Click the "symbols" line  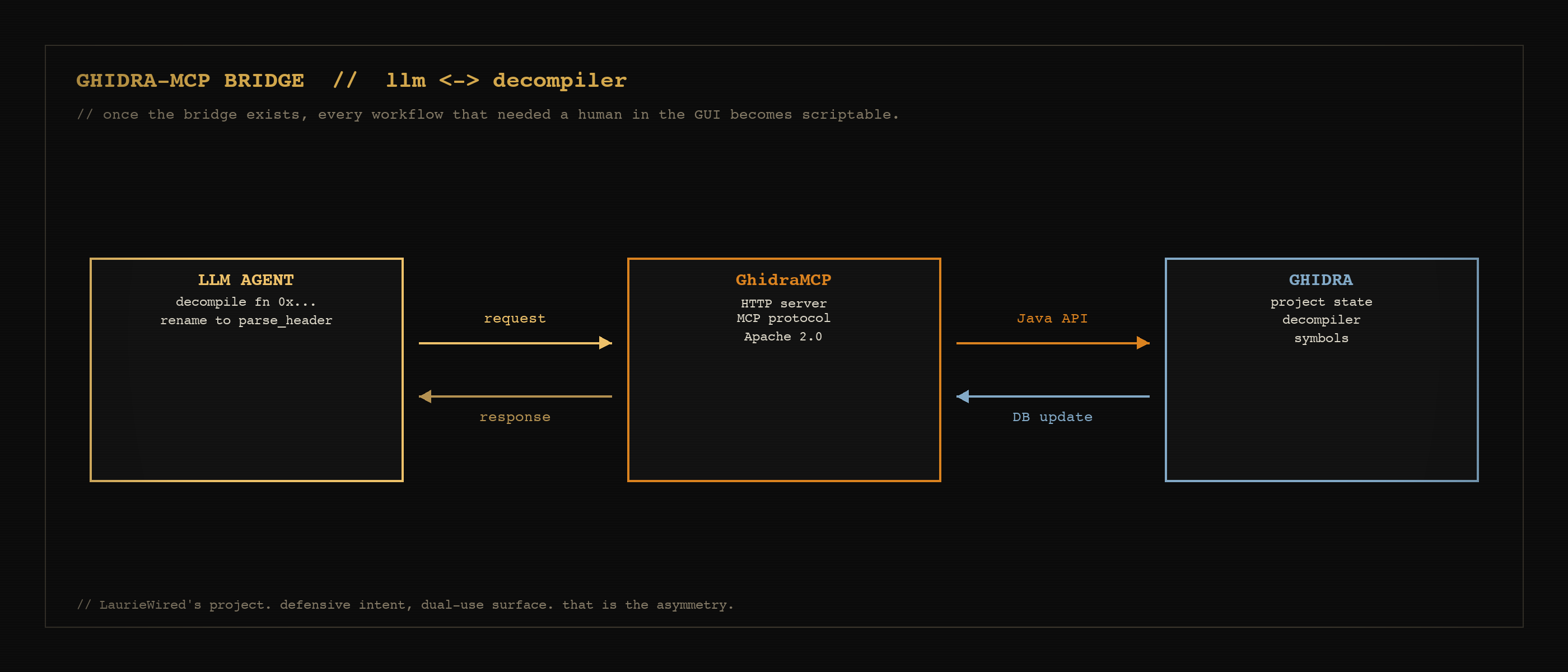click(x=1321, y=338)
